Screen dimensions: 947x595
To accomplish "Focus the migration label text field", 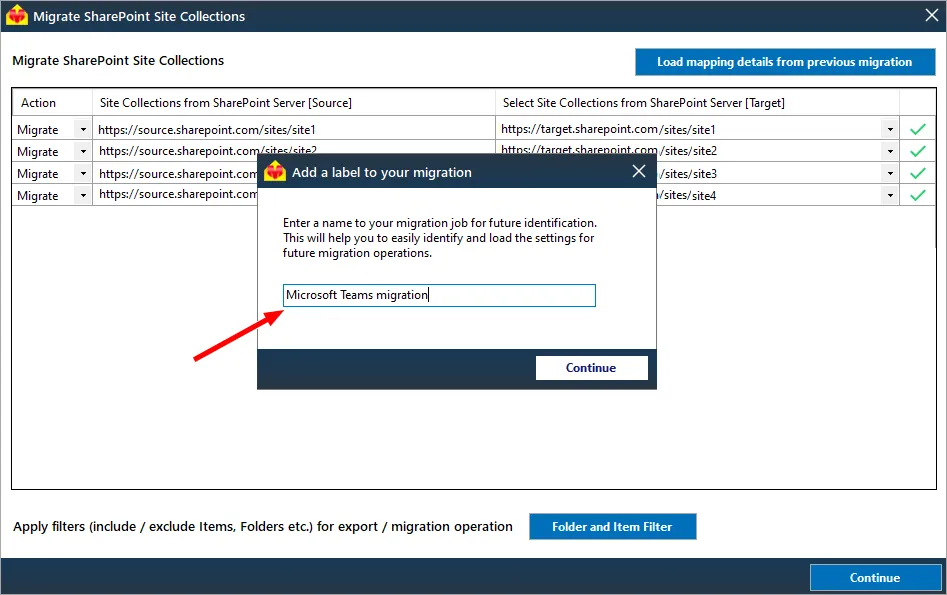I will click(x=439, y=295).
